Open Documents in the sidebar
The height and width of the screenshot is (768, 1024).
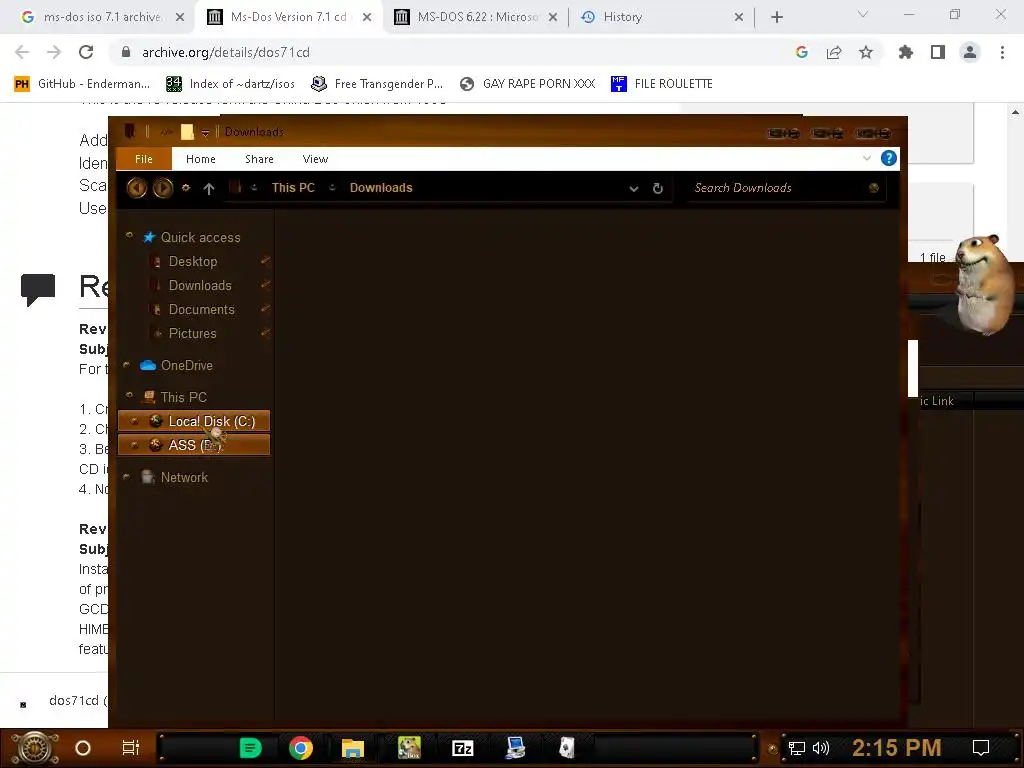pyautogui.click(x=201, y=310)
